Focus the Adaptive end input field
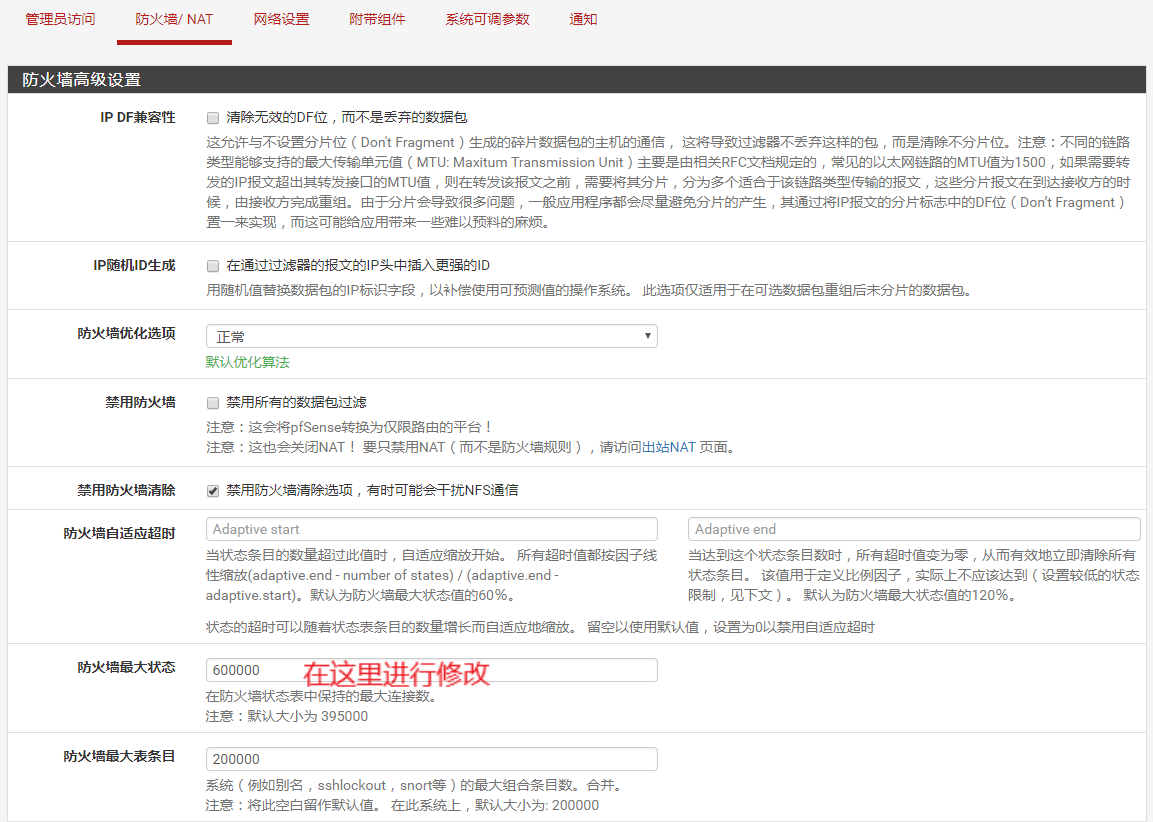Screen dimensions: 1153x822 point(913,529)
